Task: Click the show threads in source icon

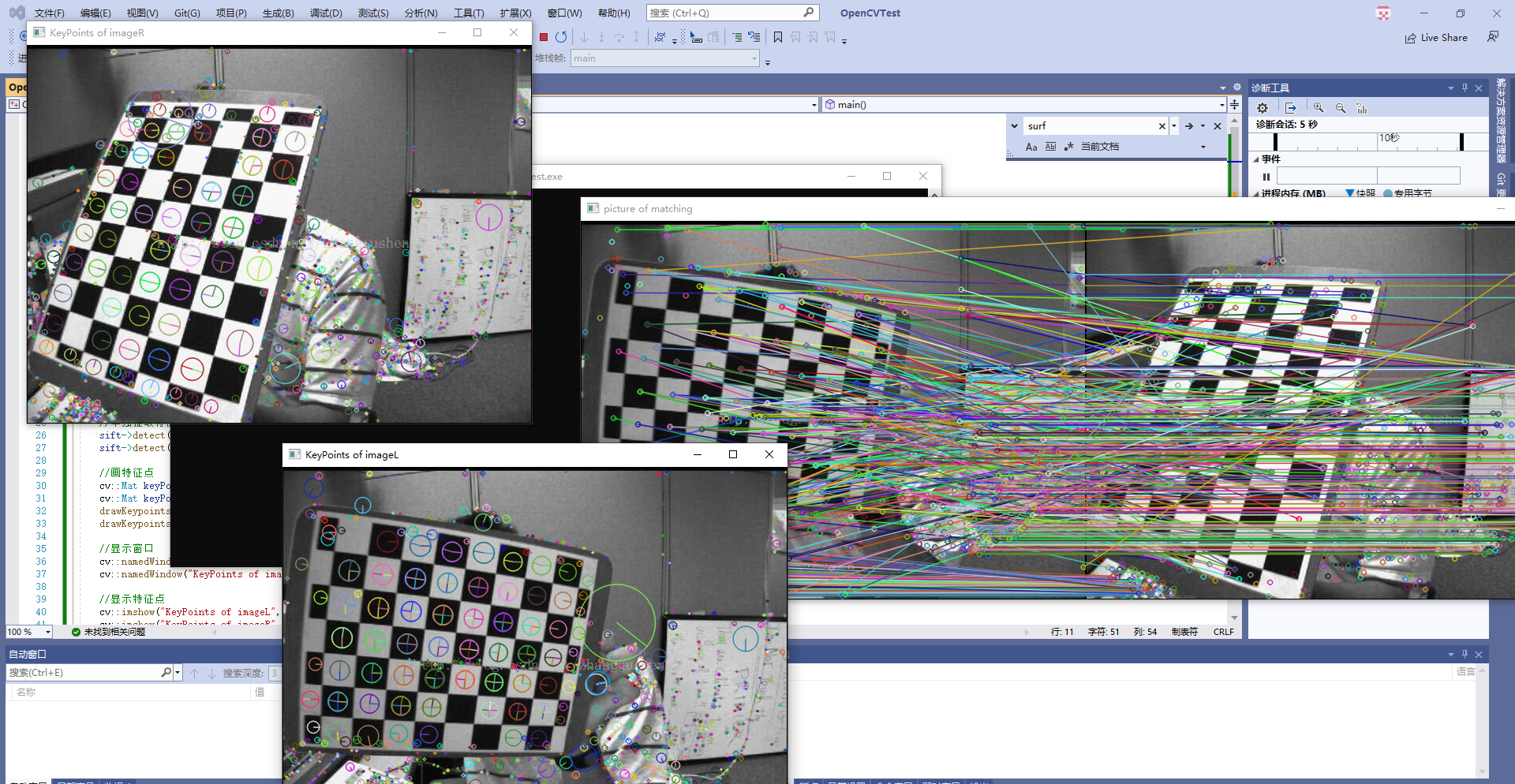Action: click(660, 37)
